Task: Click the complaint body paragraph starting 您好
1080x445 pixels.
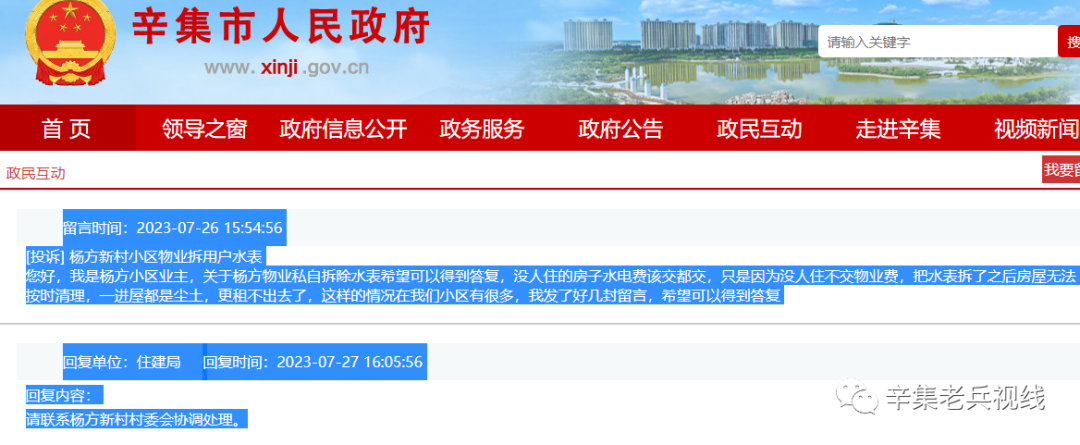Action: [x=550, y=286]
